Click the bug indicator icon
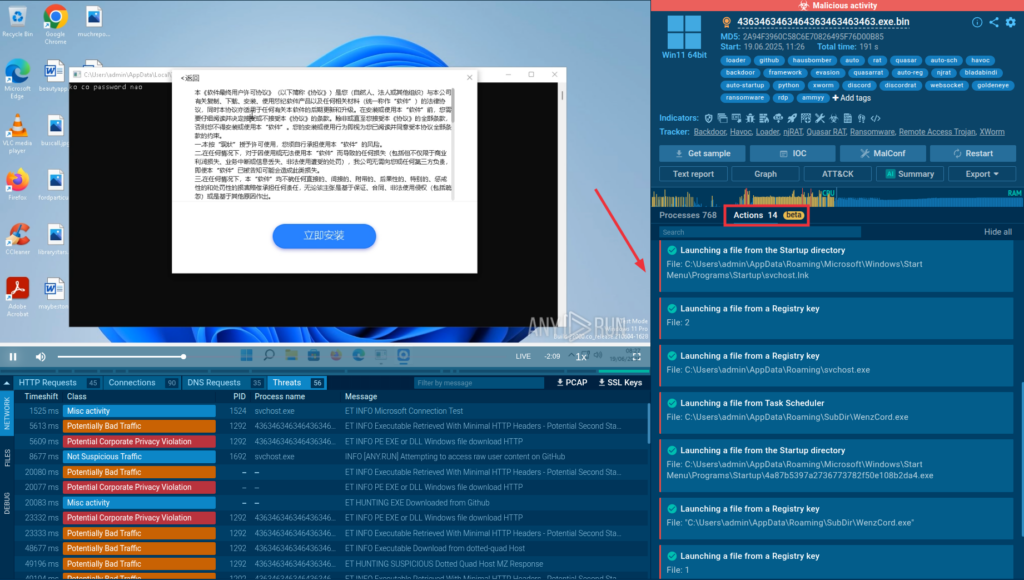The width and height of the screenshot is (1024, 580). click(750, 118)
